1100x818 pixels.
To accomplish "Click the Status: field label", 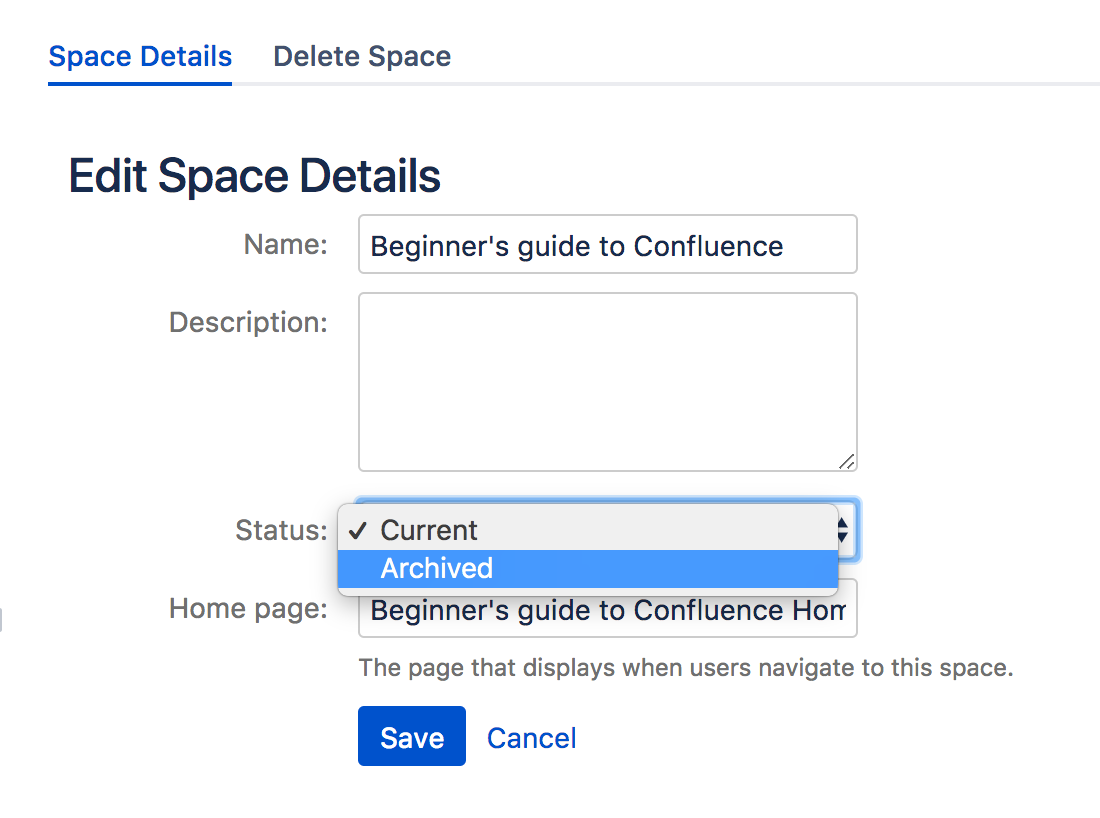I will pyautogui.click(x=281, y=530).
